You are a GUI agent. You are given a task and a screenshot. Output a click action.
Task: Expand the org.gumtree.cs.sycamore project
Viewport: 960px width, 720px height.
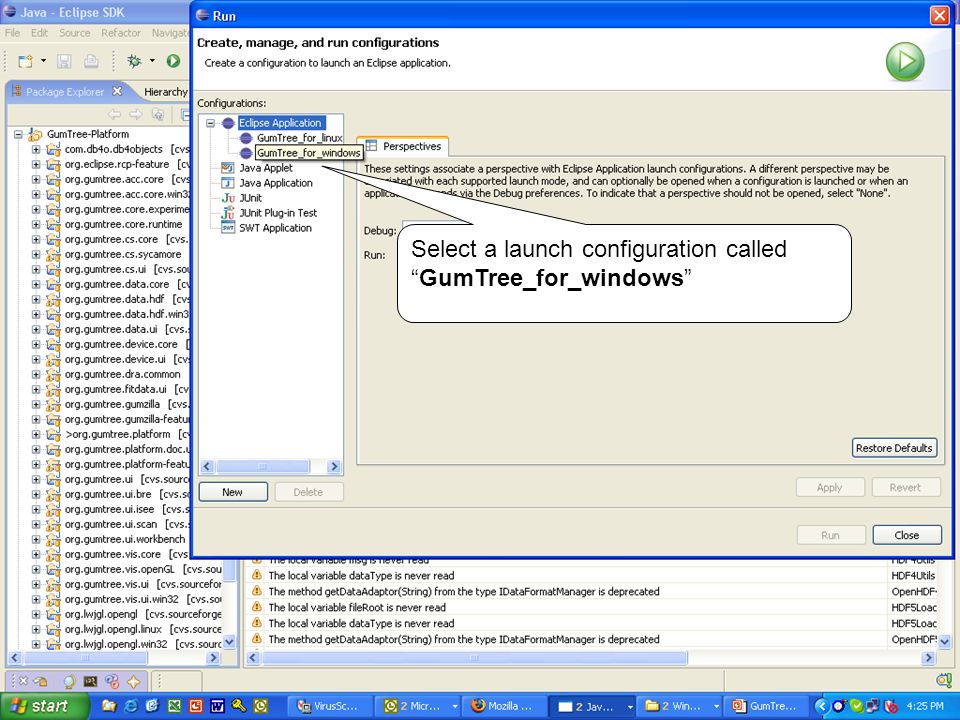tap(36, 254)
